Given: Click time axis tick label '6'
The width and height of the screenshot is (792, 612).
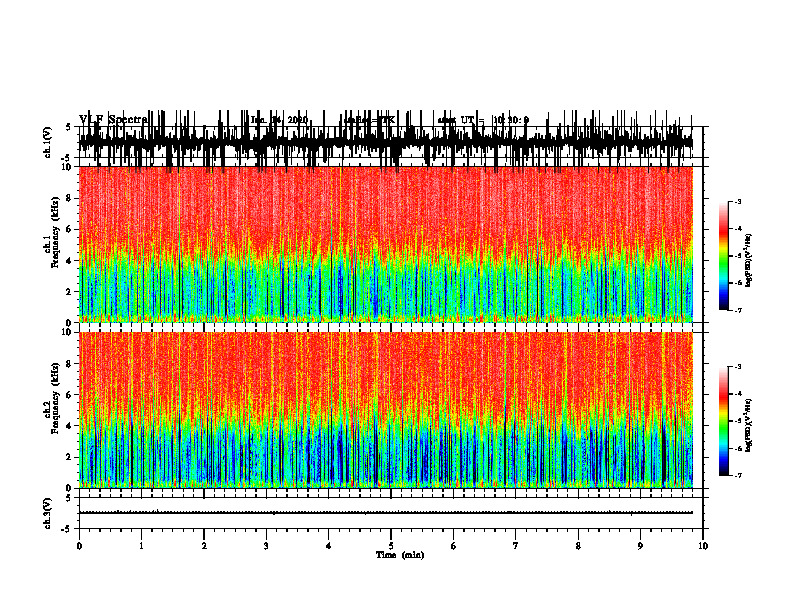Looking at the screenshot, I should tap(454, 546).
